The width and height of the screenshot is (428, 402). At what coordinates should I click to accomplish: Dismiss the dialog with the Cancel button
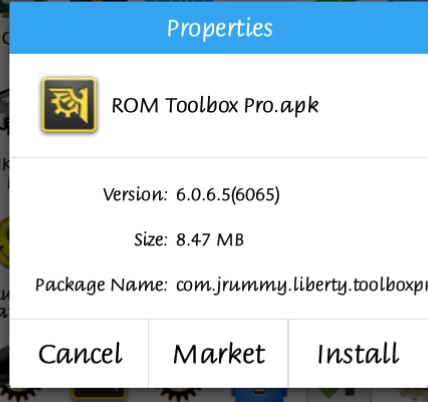[80, 354]
